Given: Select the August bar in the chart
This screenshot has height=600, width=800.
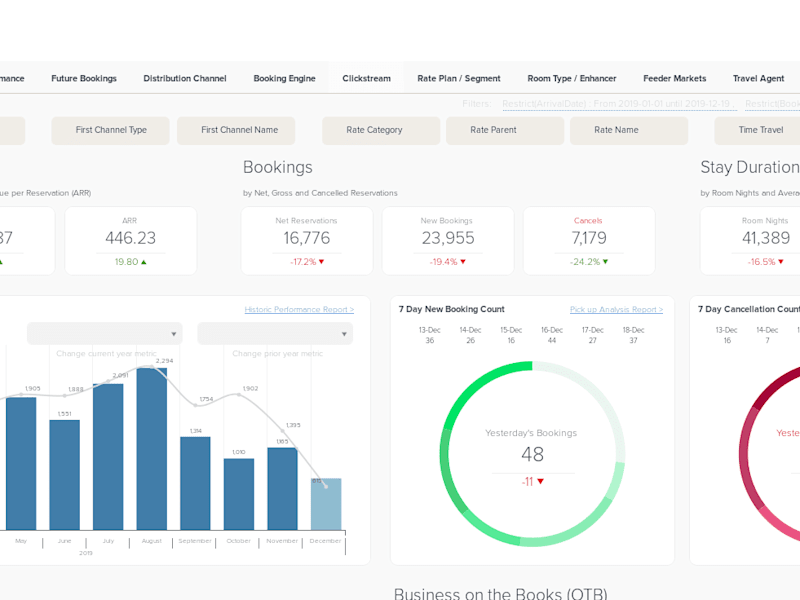Looking at the screenshot, I should 152,449.
